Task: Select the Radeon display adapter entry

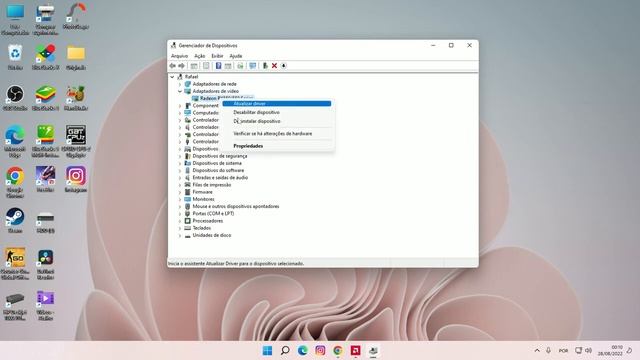Action: pos(208,98)
